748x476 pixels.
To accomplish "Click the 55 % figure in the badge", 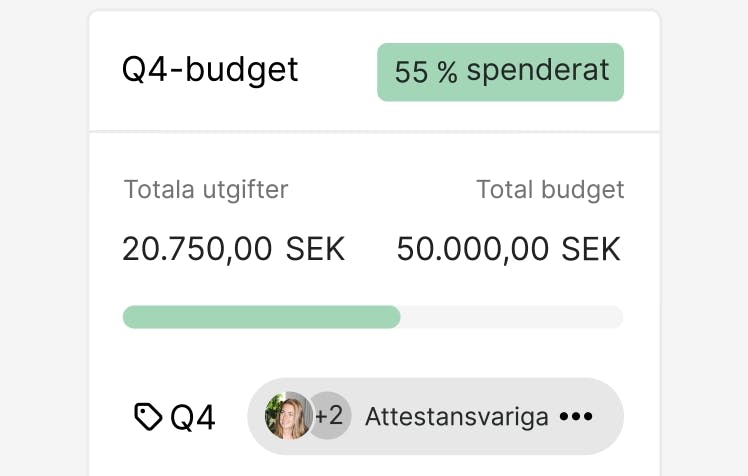I will (425, 72).
